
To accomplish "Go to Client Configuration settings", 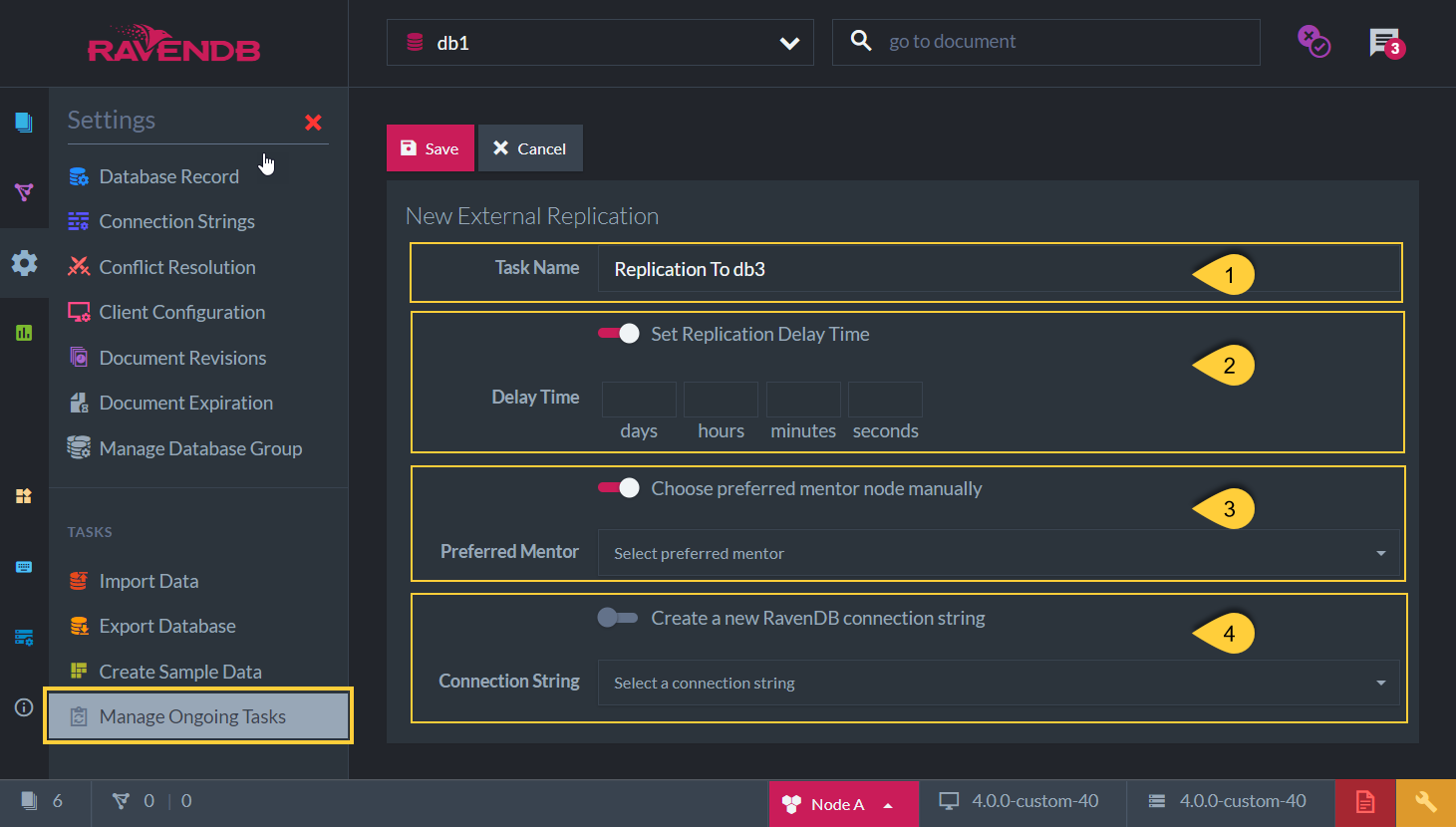I will click(182, 312).
